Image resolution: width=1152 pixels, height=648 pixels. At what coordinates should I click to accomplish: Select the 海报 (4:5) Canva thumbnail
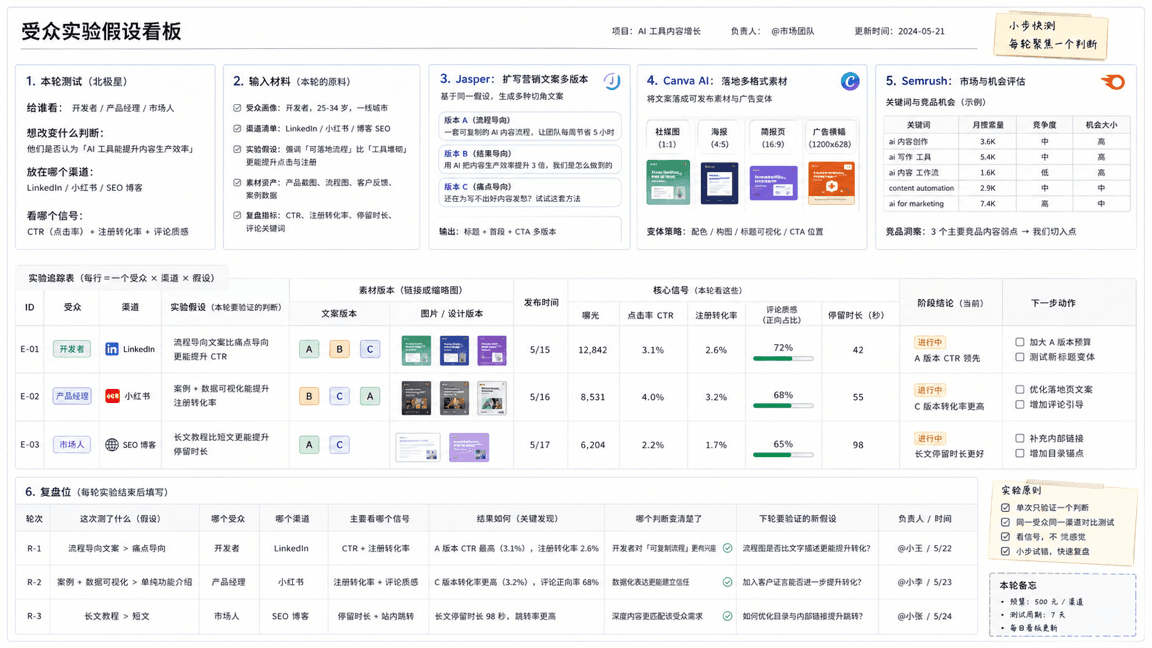(x=719, y=183)
